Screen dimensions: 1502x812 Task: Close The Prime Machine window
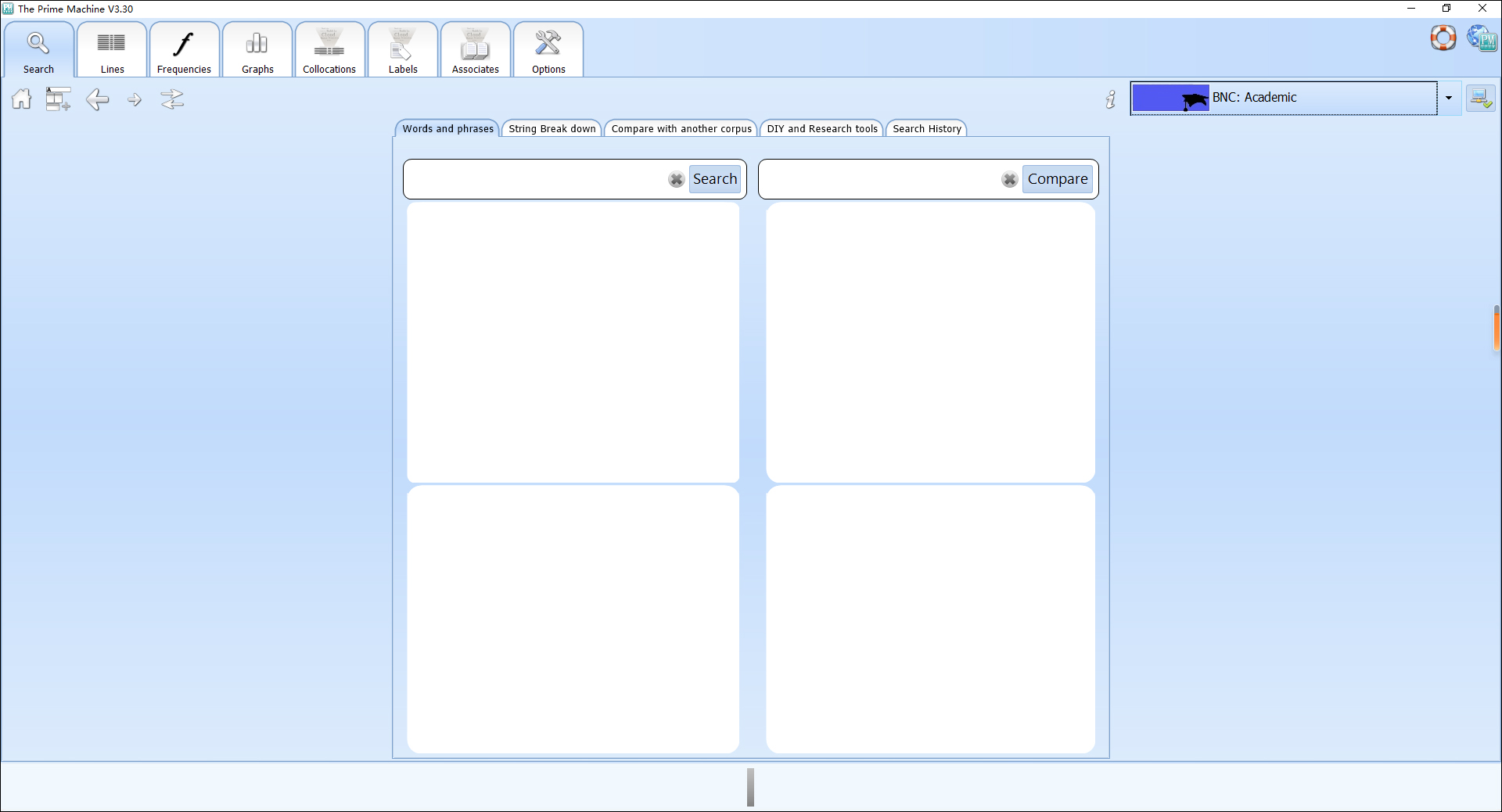click(x=1482, y=9)
